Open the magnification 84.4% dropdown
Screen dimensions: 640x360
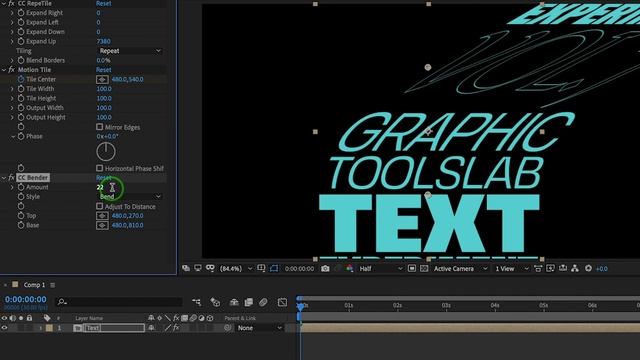point(236,269)
